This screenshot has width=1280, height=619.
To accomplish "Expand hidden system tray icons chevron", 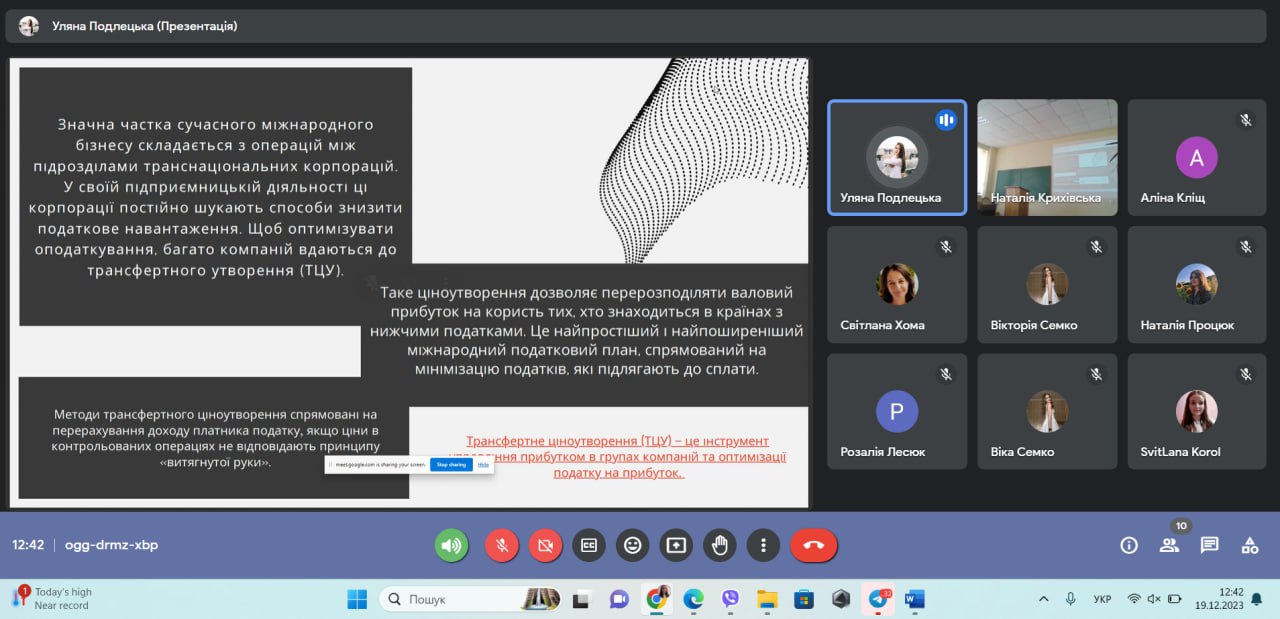I will point(1043,599).
